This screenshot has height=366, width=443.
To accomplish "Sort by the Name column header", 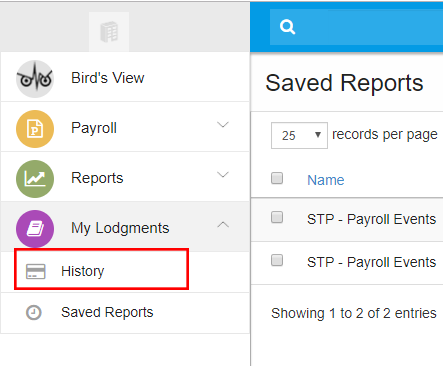I will pos(326,180).
